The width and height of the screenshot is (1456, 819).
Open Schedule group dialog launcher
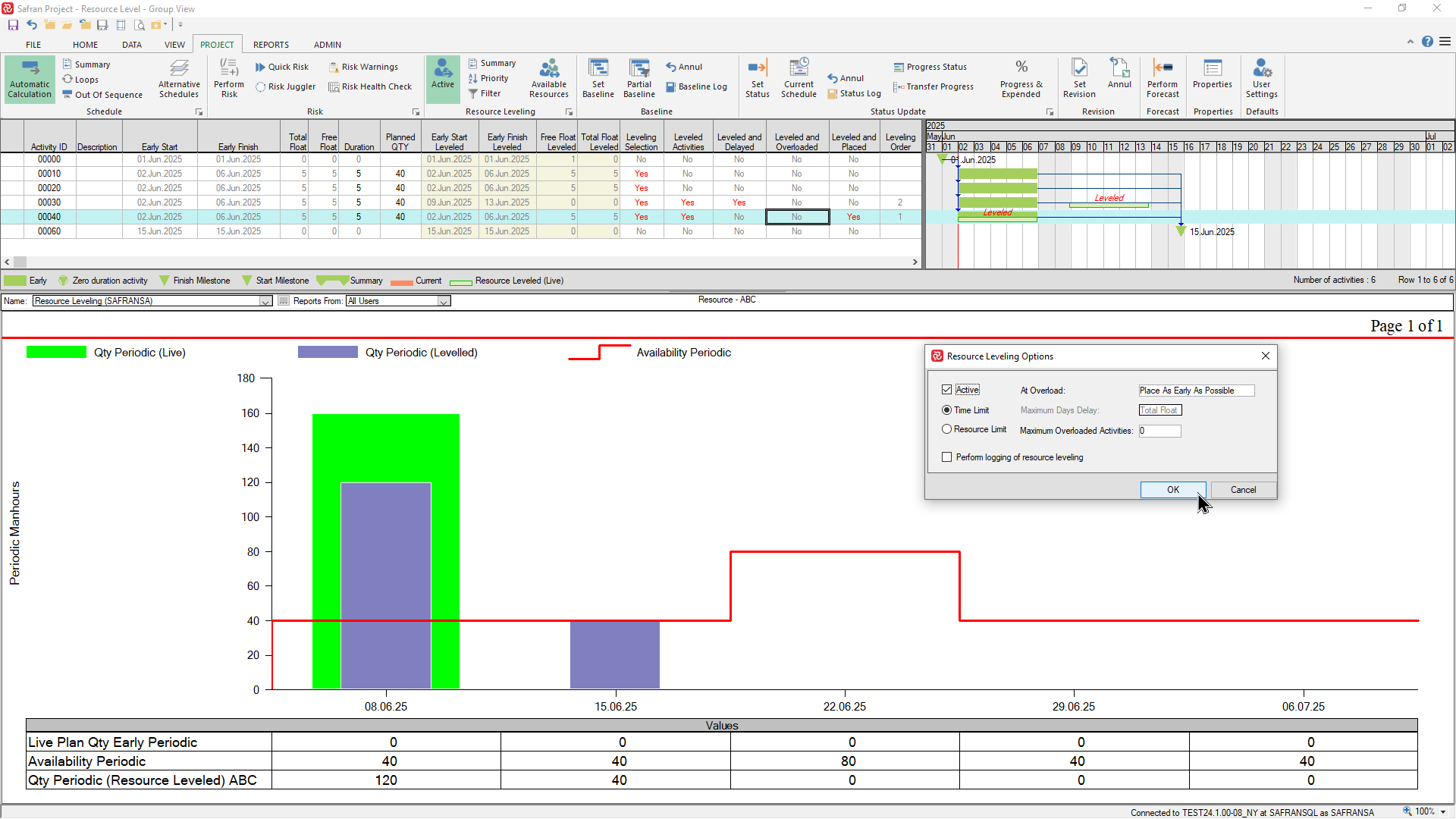click(x=199, y=112)
